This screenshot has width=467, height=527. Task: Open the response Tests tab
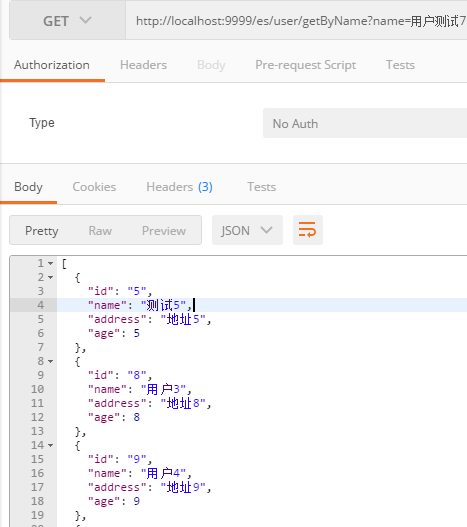262,187
